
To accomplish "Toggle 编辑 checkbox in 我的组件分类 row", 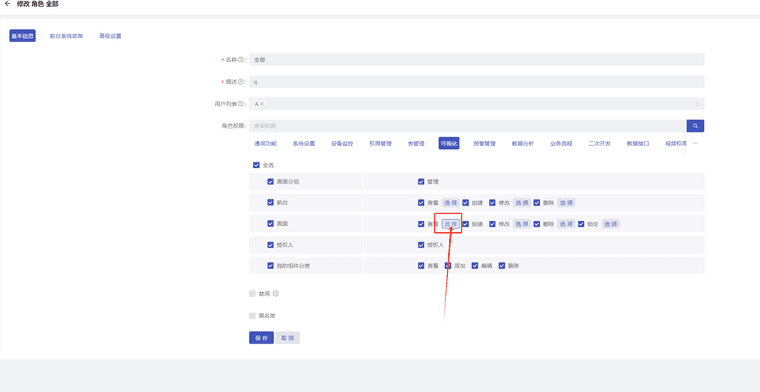I will [x=475, y=266].
